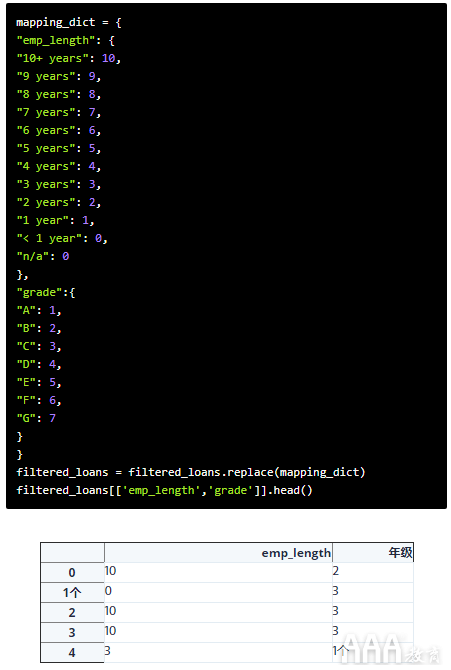Click emp_length value 10 in row 3
451x670 pixels.
coord(110,631)
